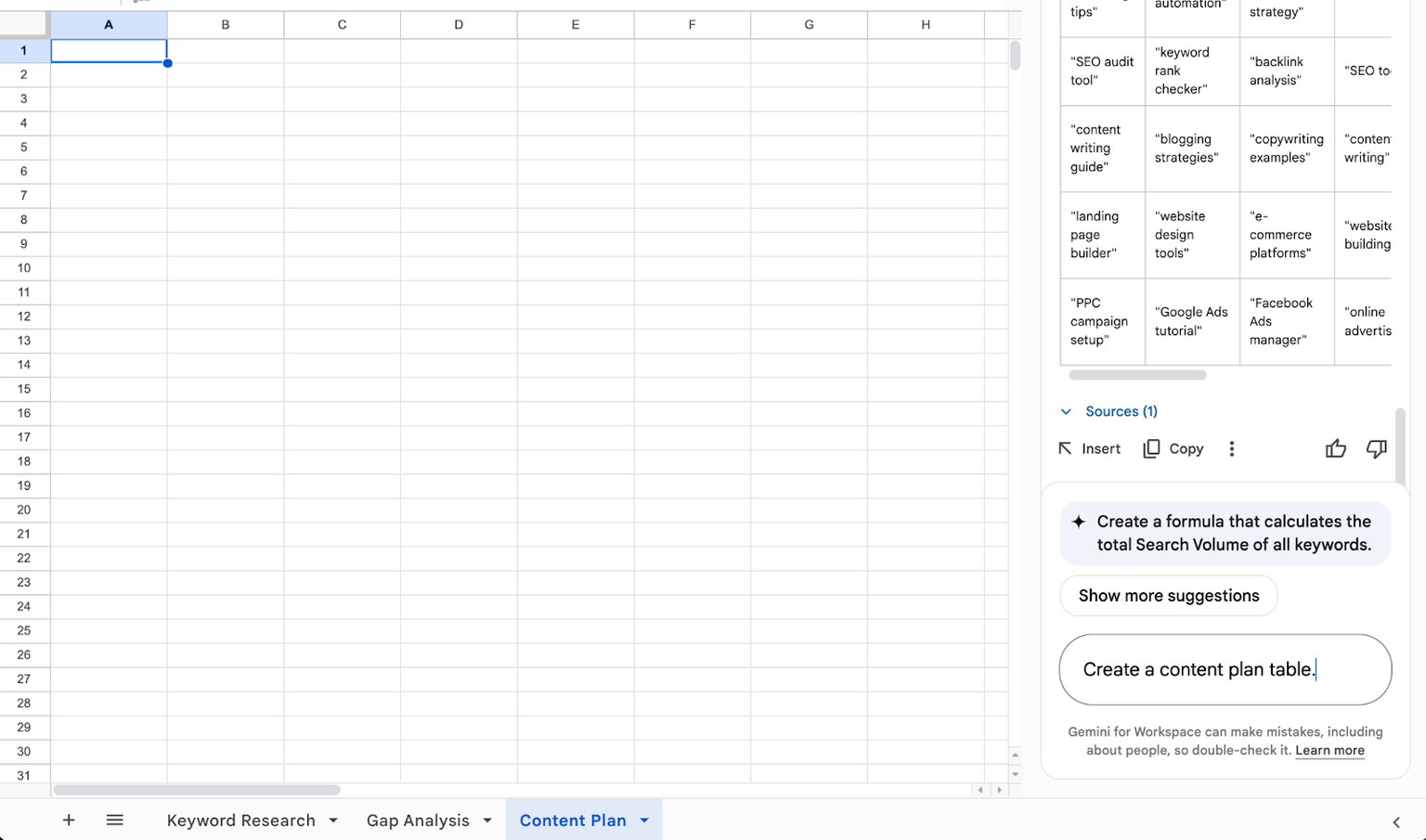
Task: Select the total Search Volume formula suggestion
Action: [x=1225, y=534]
